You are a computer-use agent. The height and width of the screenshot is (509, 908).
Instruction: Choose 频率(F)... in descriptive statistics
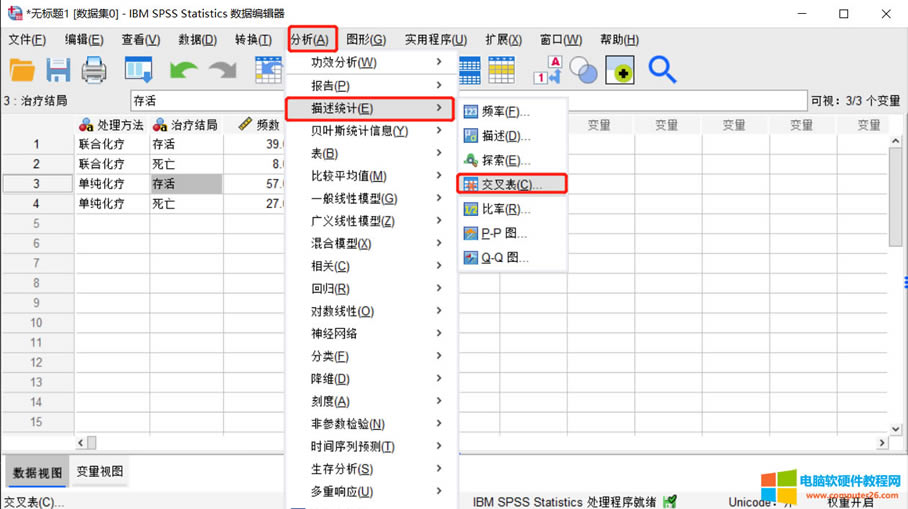(x=505, y=112)
